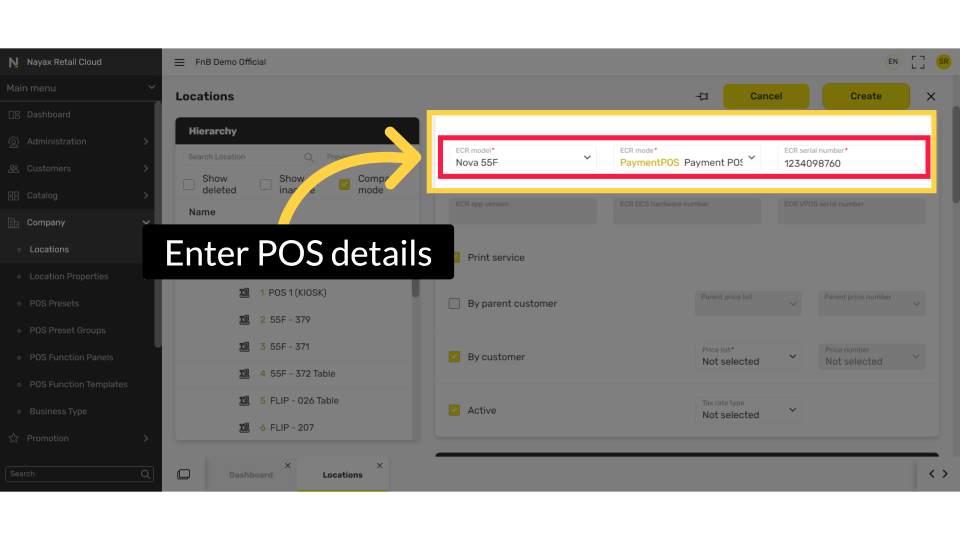Open the ECR mode dropdown
The image size is (960, 540).
click(x=687, y=158)
